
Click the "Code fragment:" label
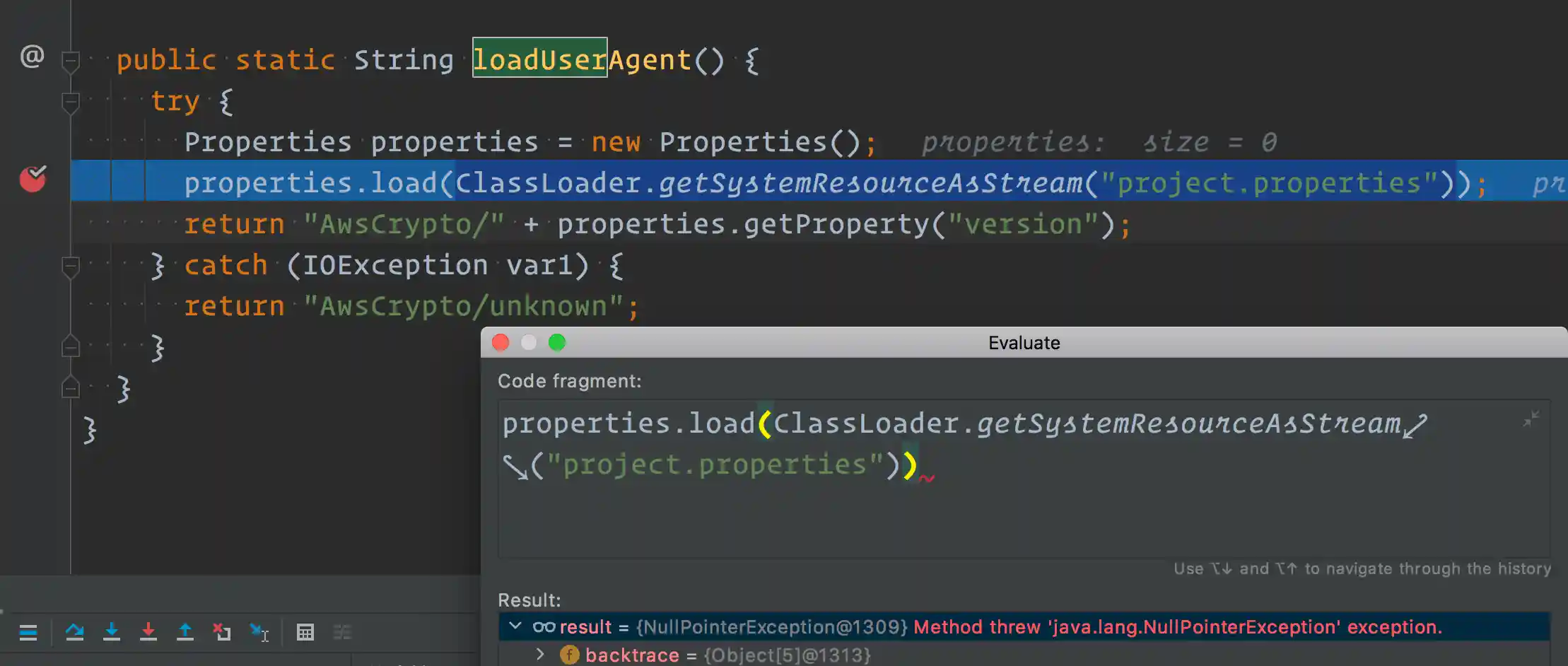pyautogui.click(x=570, y=381)
